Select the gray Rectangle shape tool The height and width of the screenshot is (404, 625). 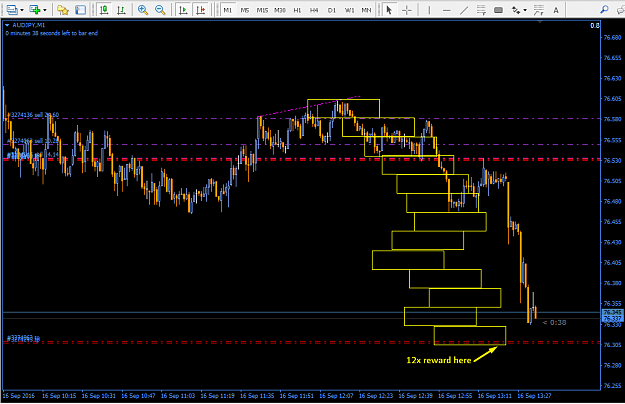click(x=498, y=10)
